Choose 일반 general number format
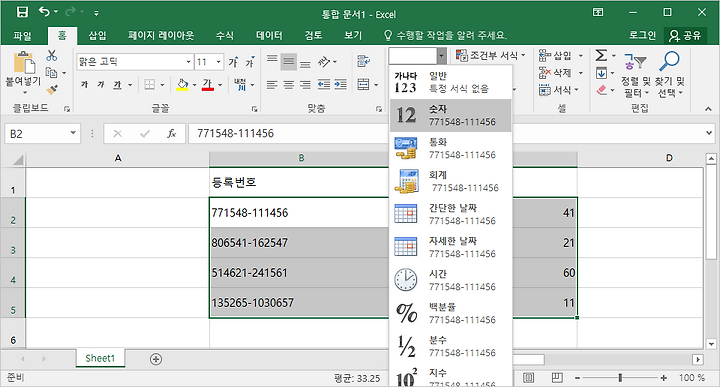This screenshot has width=720, height=387. (450, 82)
